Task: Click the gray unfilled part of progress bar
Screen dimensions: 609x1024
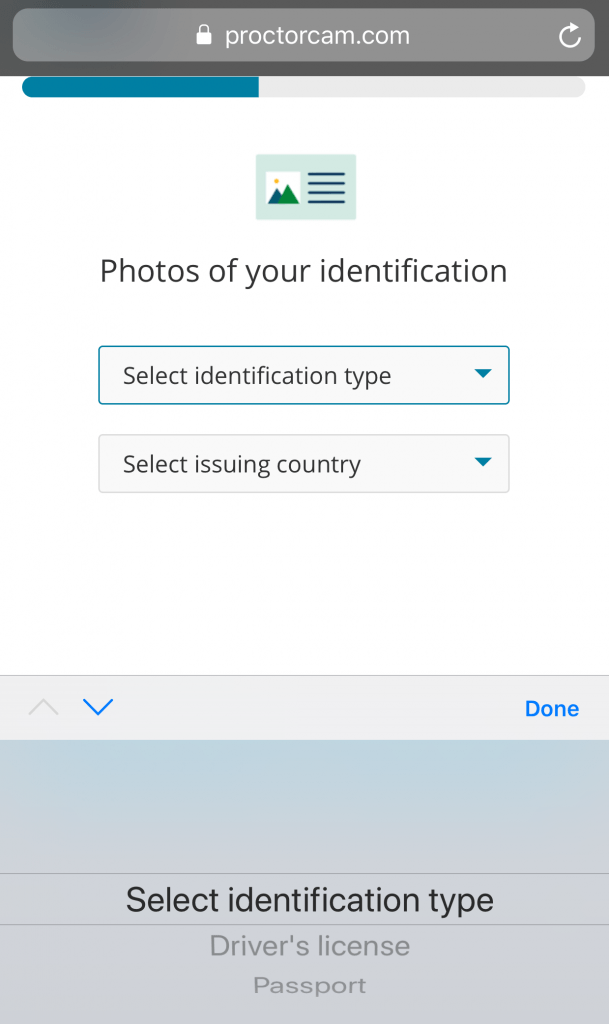Action: click(x=420, y=88)
